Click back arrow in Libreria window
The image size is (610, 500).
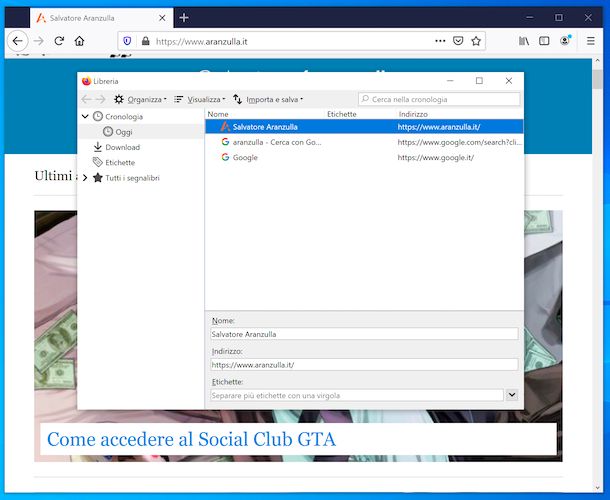tap(86, 99)
